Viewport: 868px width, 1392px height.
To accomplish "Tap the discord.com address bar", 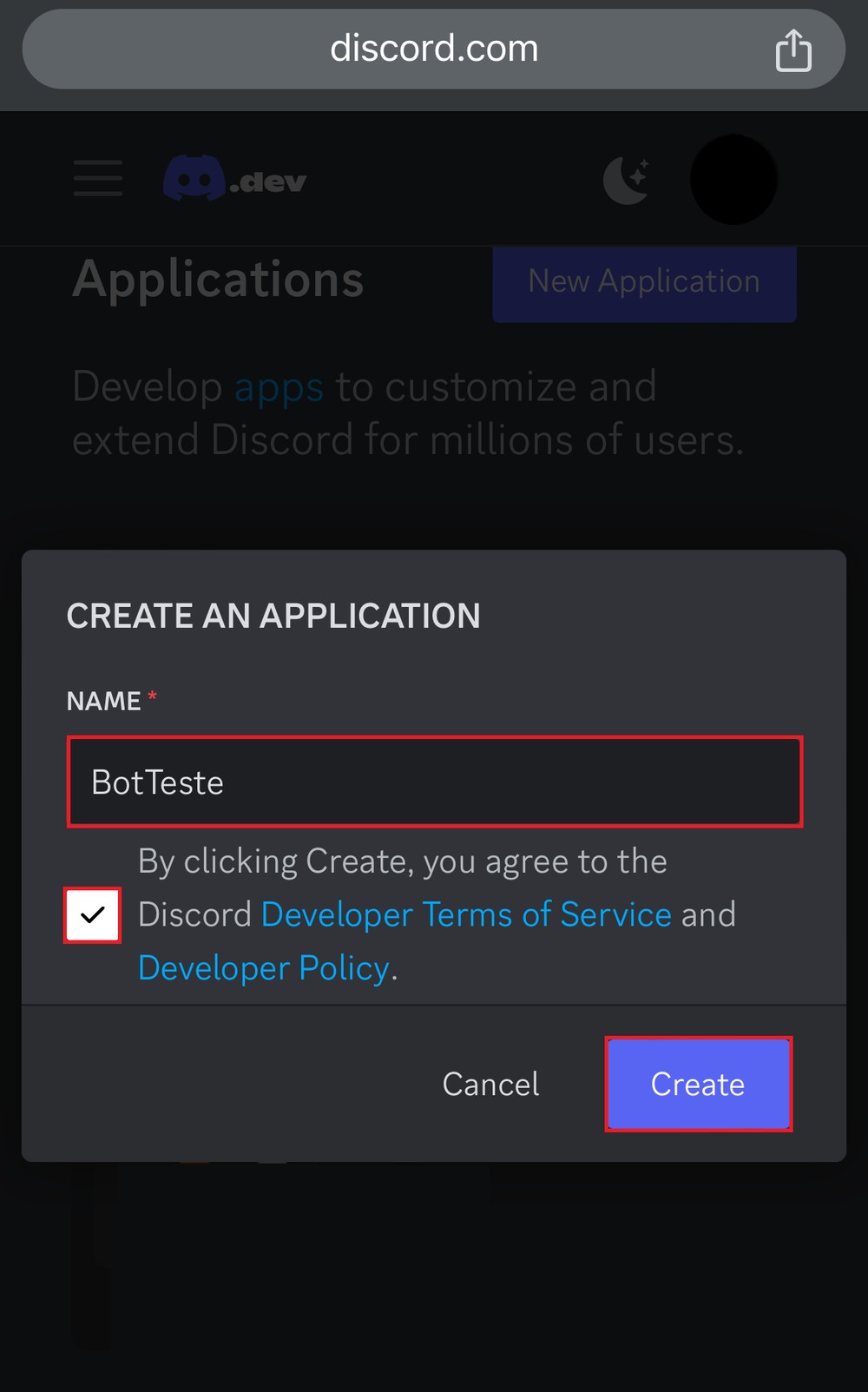I will pyautogui.click(x=433, y=49).
